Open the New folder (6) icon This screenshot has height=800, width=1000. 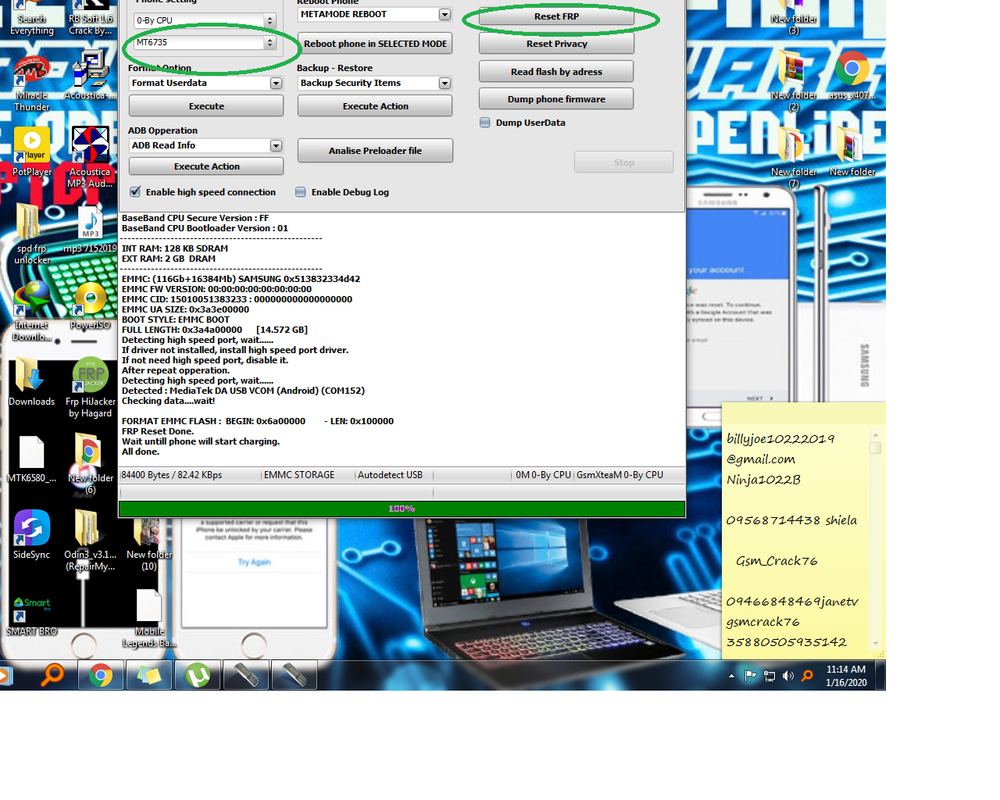90,463
